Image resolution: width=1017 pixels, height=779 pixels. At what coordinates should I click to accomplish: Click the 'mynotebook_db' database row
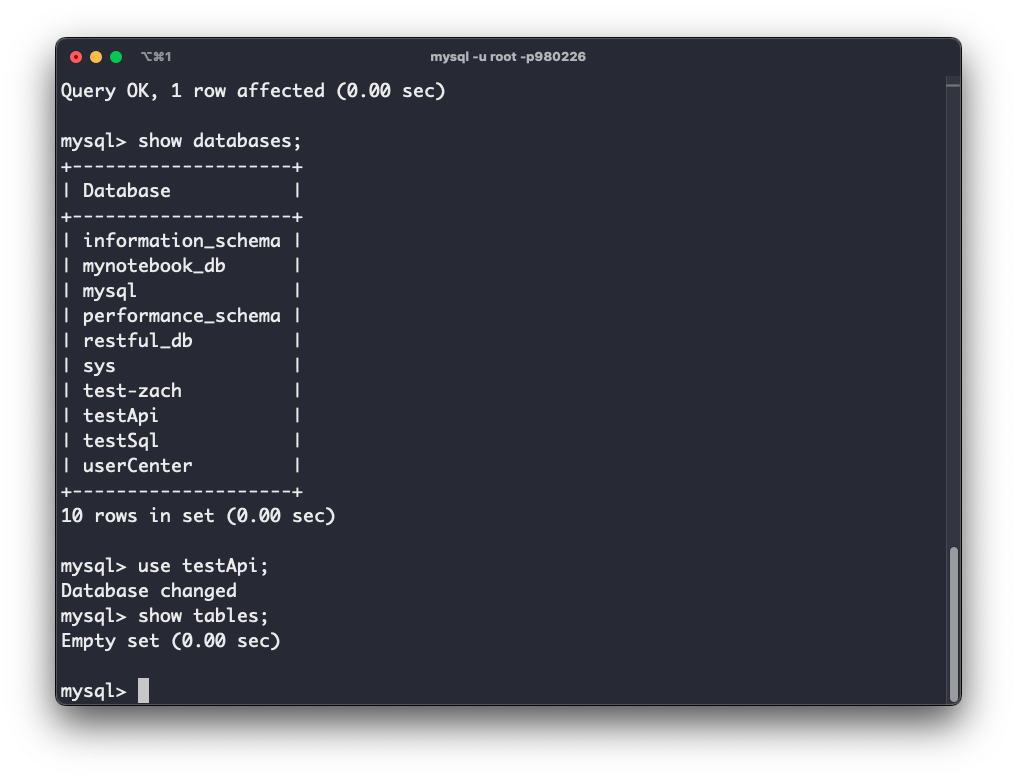click(154, 266)
